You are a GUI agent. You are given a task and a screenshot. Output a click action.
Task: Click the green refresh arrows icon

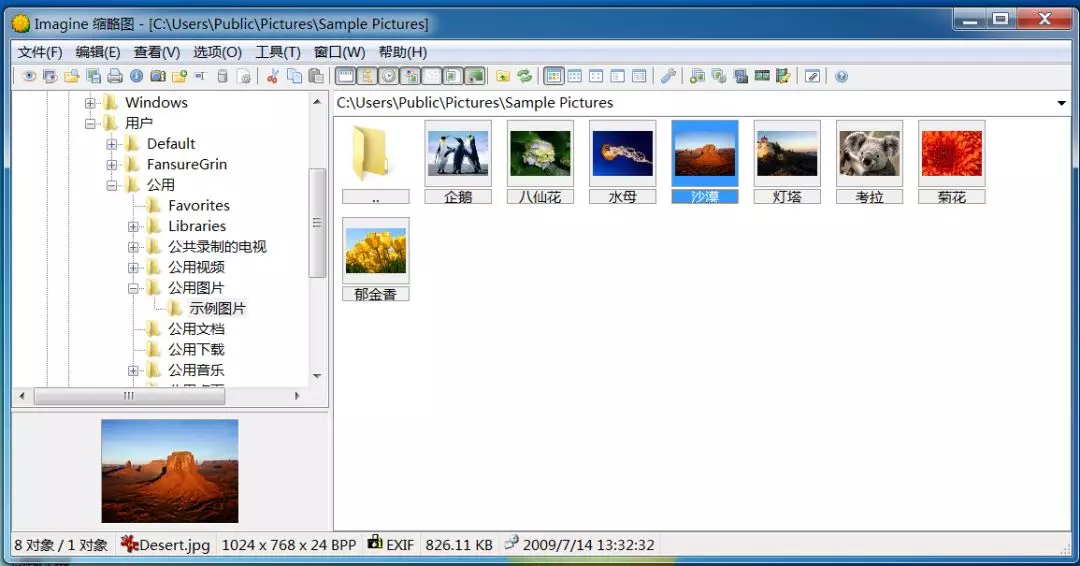click(x=525, y=76)
